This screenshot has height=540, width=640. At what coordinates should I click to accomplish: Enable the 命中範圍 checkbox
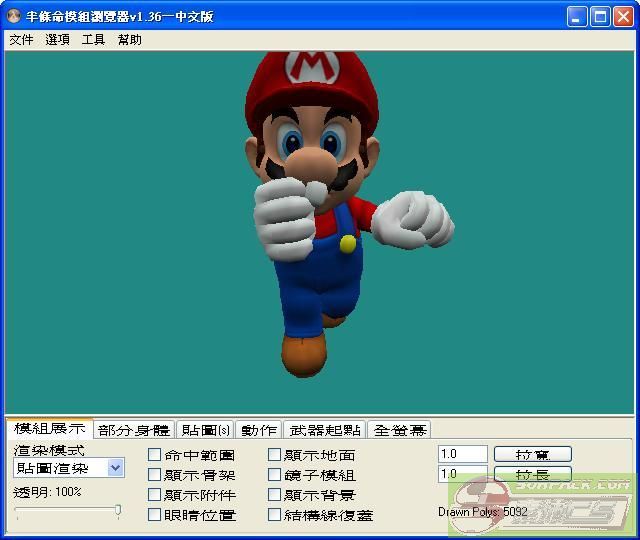155,455
